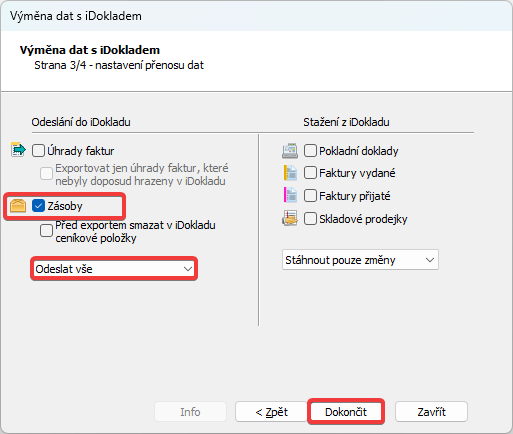Click the Zavřít button

432,412
